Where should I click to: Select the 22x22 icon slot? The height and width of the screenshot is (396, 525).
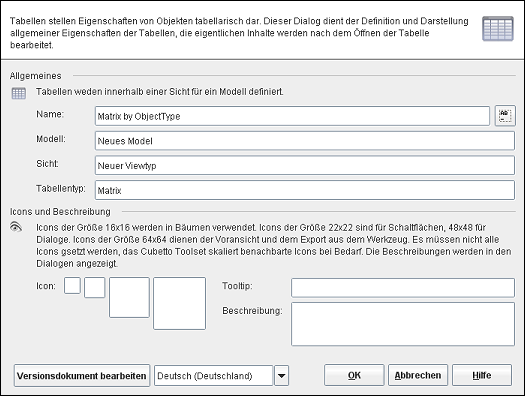tap(94, 287)
